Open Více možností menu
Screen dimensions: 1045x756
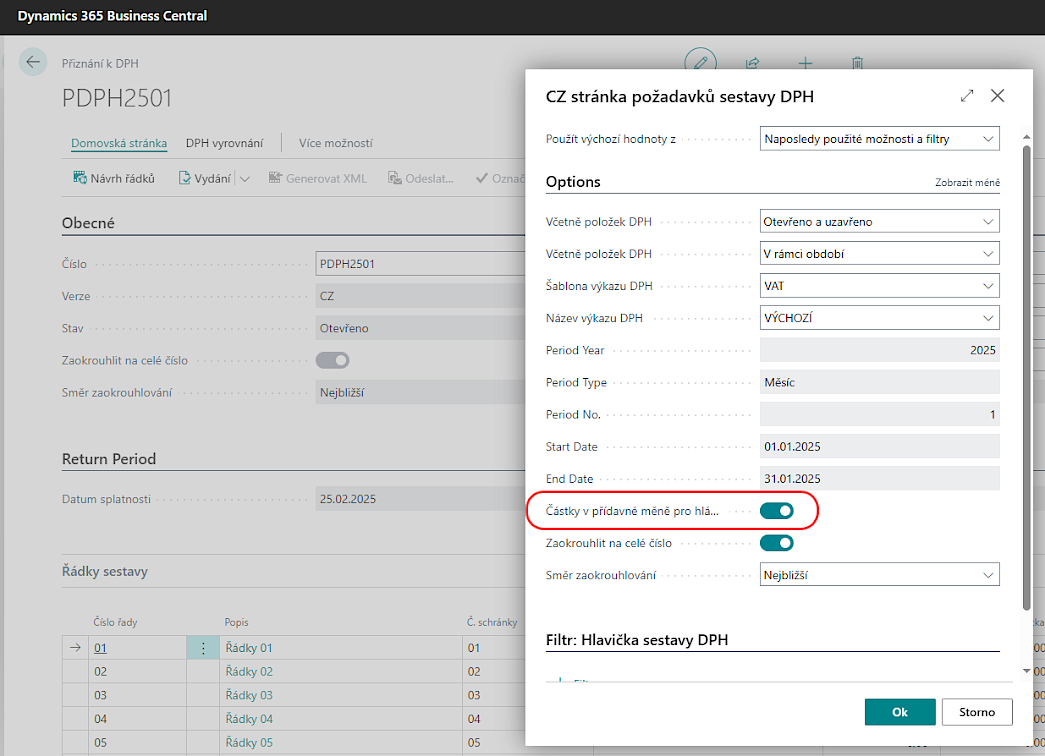pos(335,143)
